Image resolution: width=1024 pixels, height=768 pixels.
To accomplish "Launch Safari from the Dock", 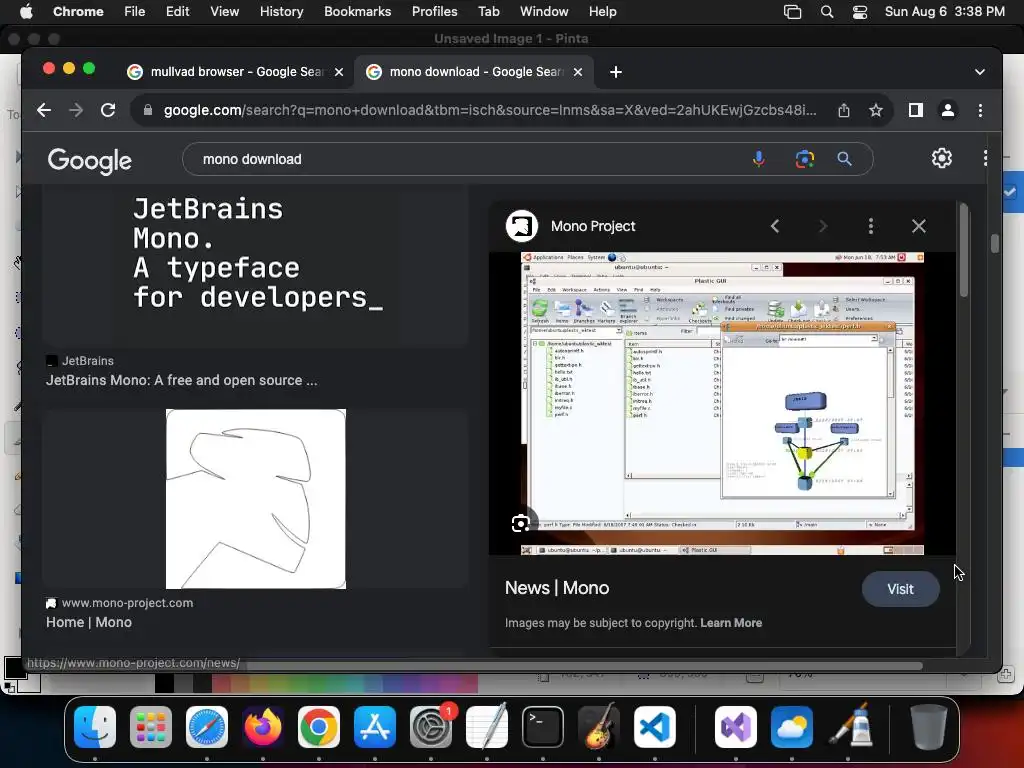I will 207,727.
